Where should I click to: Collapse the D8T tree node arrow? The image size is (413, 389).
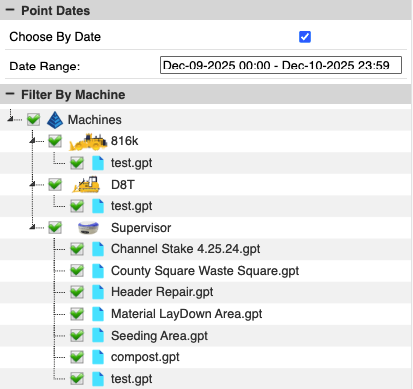click(x=32, y=184)
